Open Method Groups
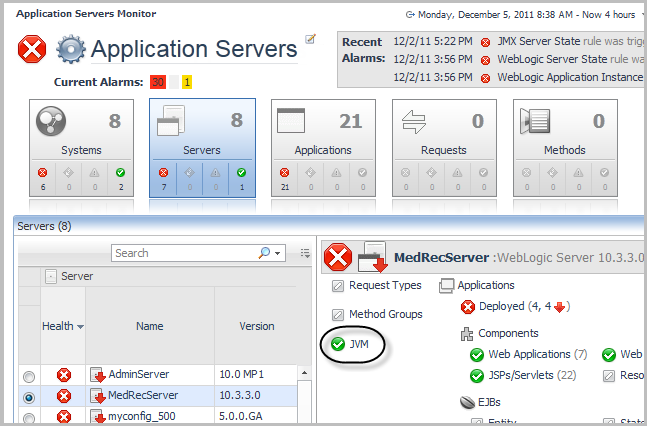This screenshot has height=426, width=647. coord(386,315)
